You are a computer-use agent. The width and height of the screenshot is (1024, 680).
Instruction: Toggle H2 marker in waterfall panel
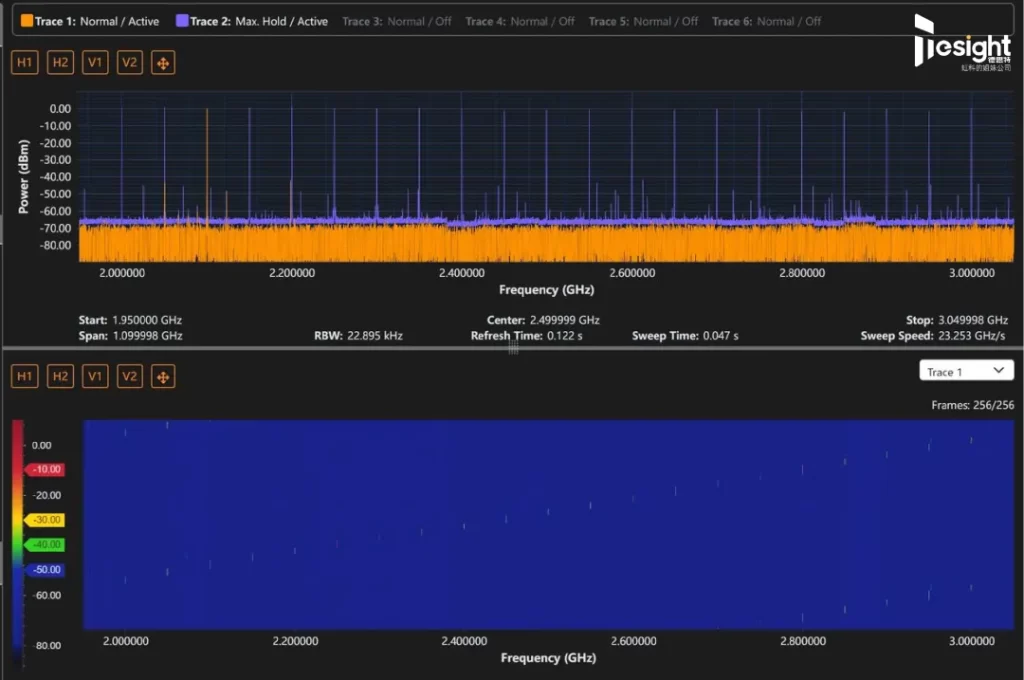tap(60, 376)
